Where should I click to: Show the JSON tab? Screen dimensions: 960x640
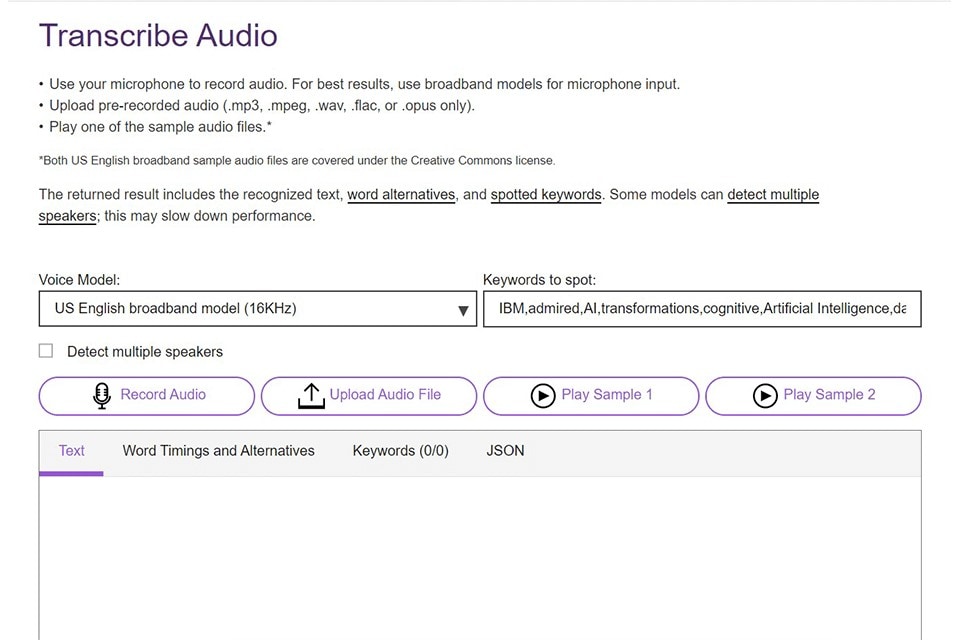point(505,451)
